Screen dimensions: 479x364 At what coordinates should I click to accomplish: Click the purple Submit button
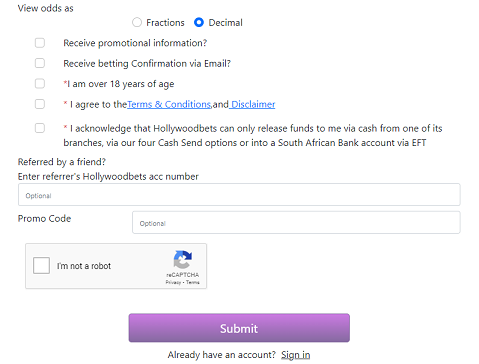coord(239,328)
